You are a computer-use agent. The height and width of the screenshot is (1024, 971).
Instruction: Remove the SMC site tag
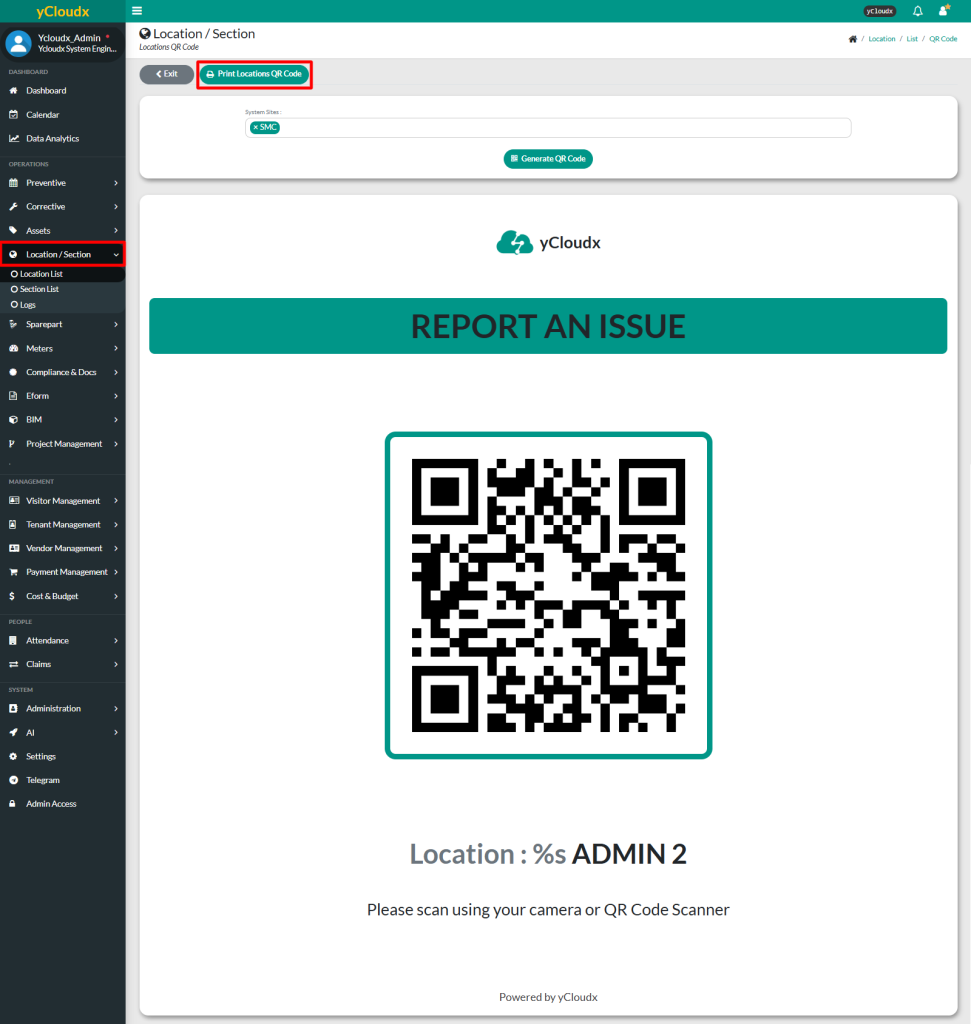255,127
